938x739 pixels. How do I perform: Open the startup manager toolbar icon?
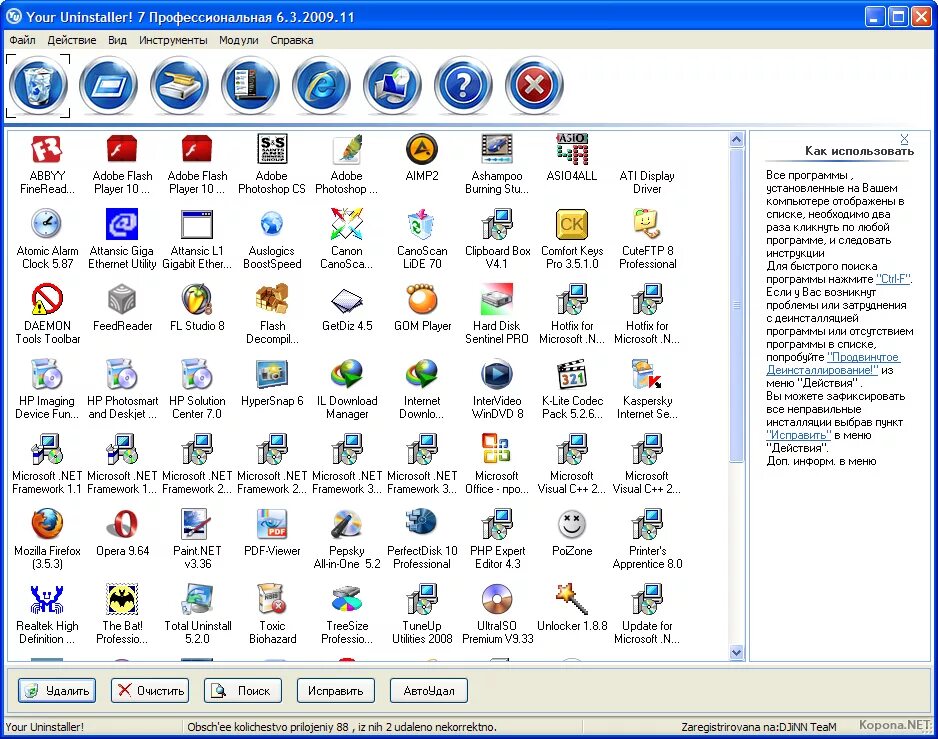point(251,86)
